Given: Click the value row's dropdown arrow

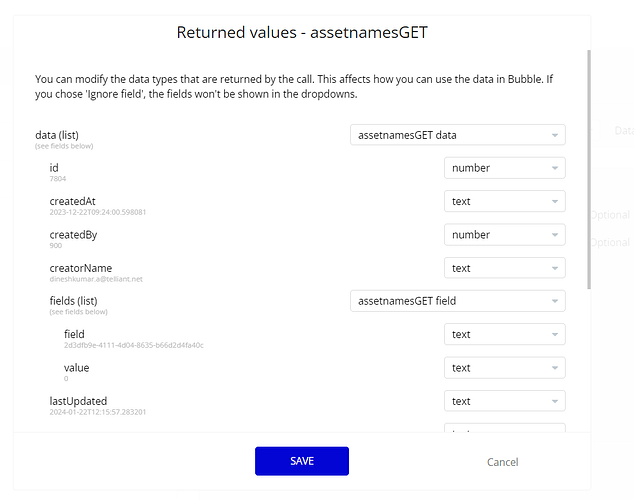Looking at the screenshot, I should 554,368.
